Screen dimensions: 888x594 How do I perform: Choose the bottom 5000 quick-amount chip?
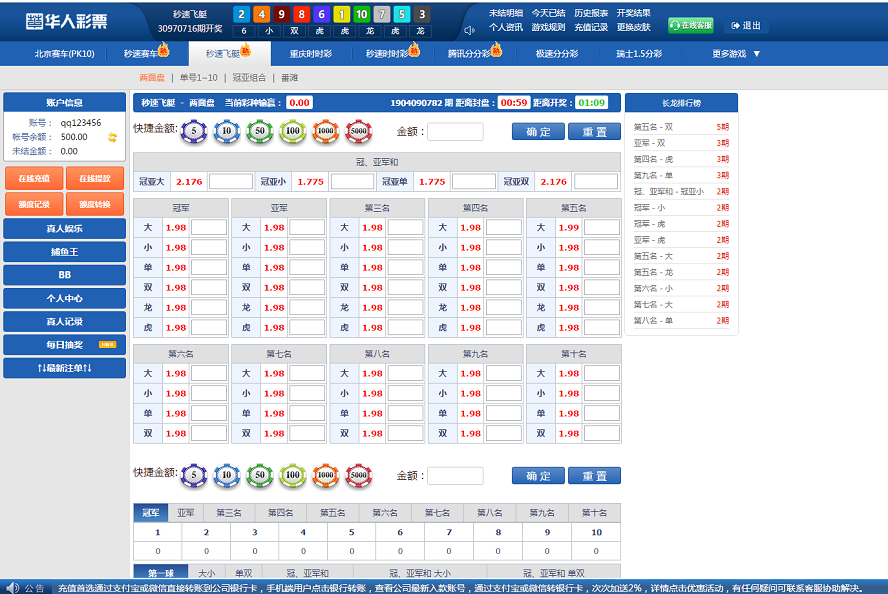(358, 475)
